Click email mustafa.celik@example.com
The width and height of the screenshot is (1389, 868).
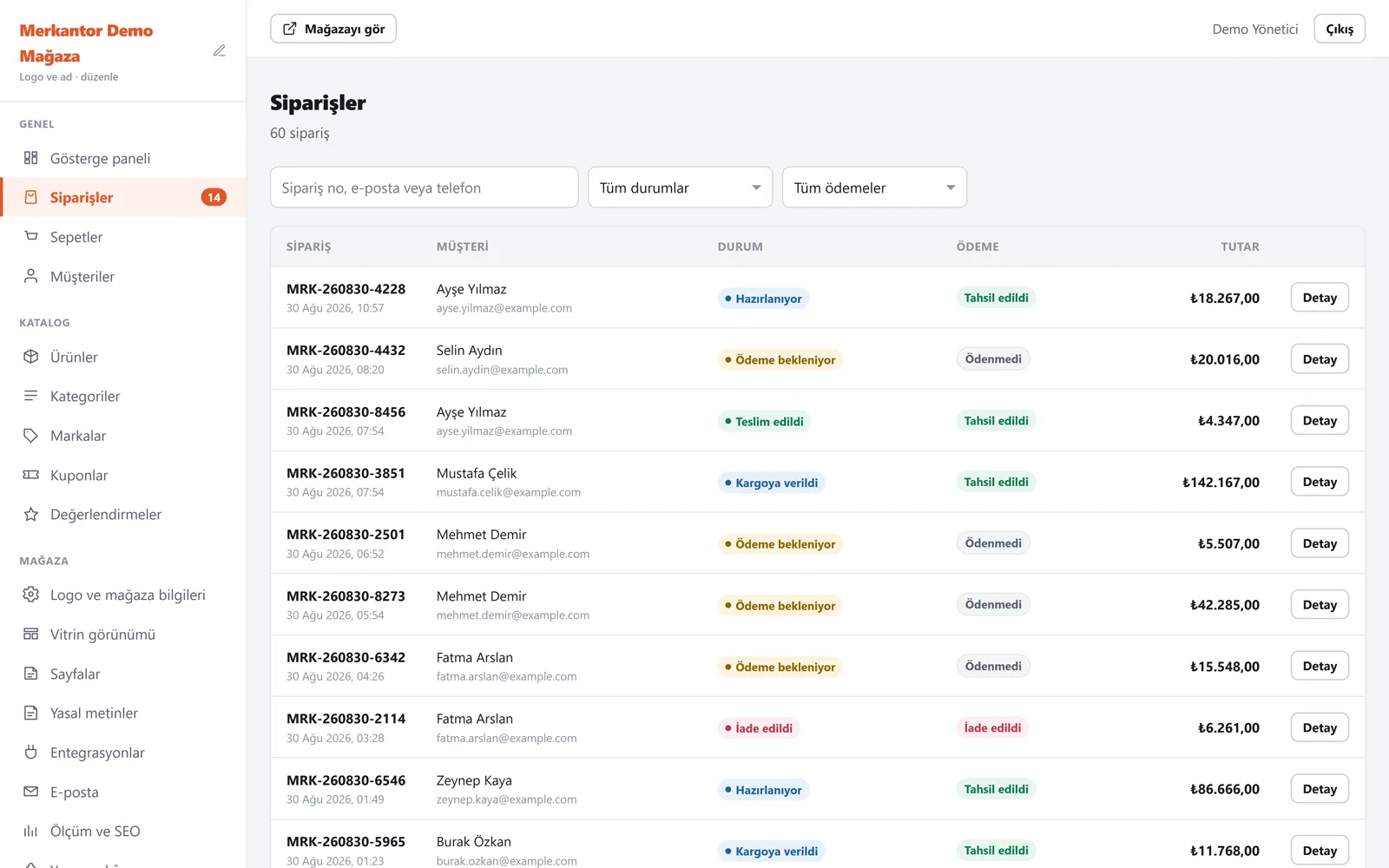[x=509, y=492]
